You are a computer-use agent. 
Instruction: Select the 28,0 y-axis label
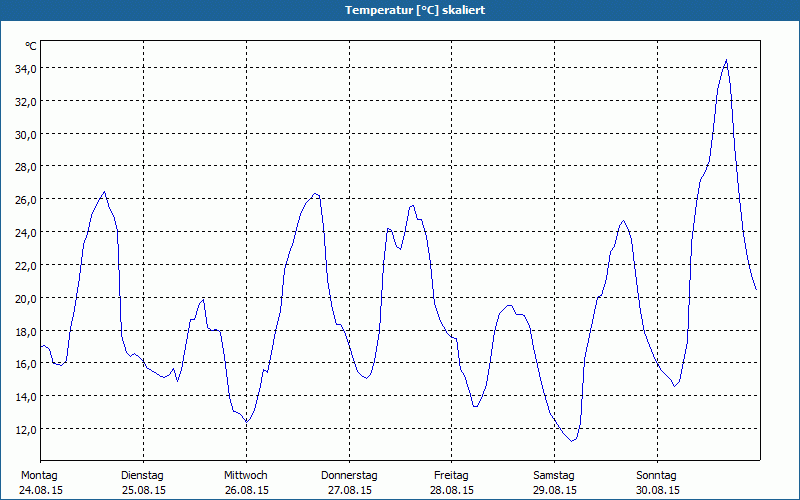point(26,167)
